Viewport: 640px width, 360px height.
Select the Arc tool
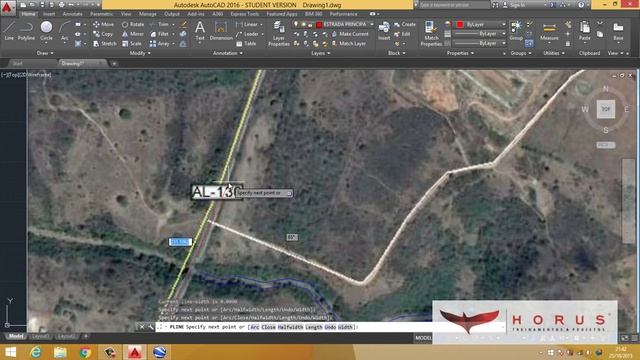[64, 31]
